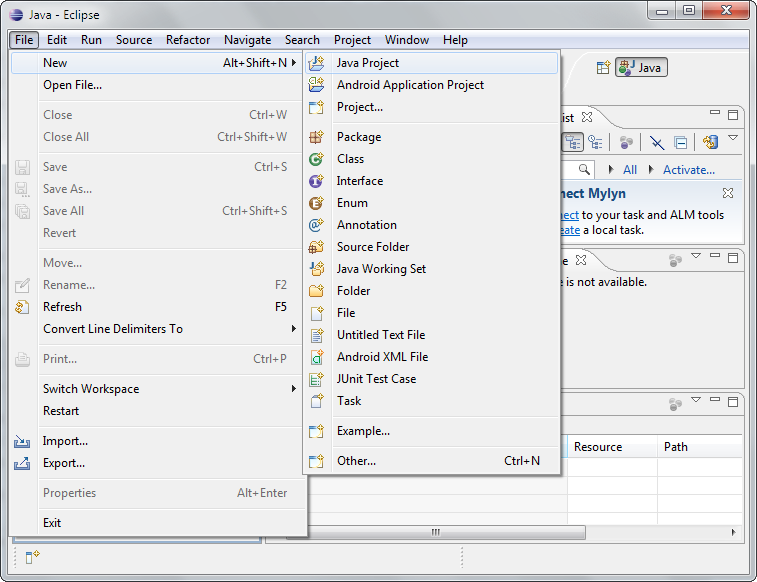
Task: Close the Task List view tab
Action: pos(587,117)
